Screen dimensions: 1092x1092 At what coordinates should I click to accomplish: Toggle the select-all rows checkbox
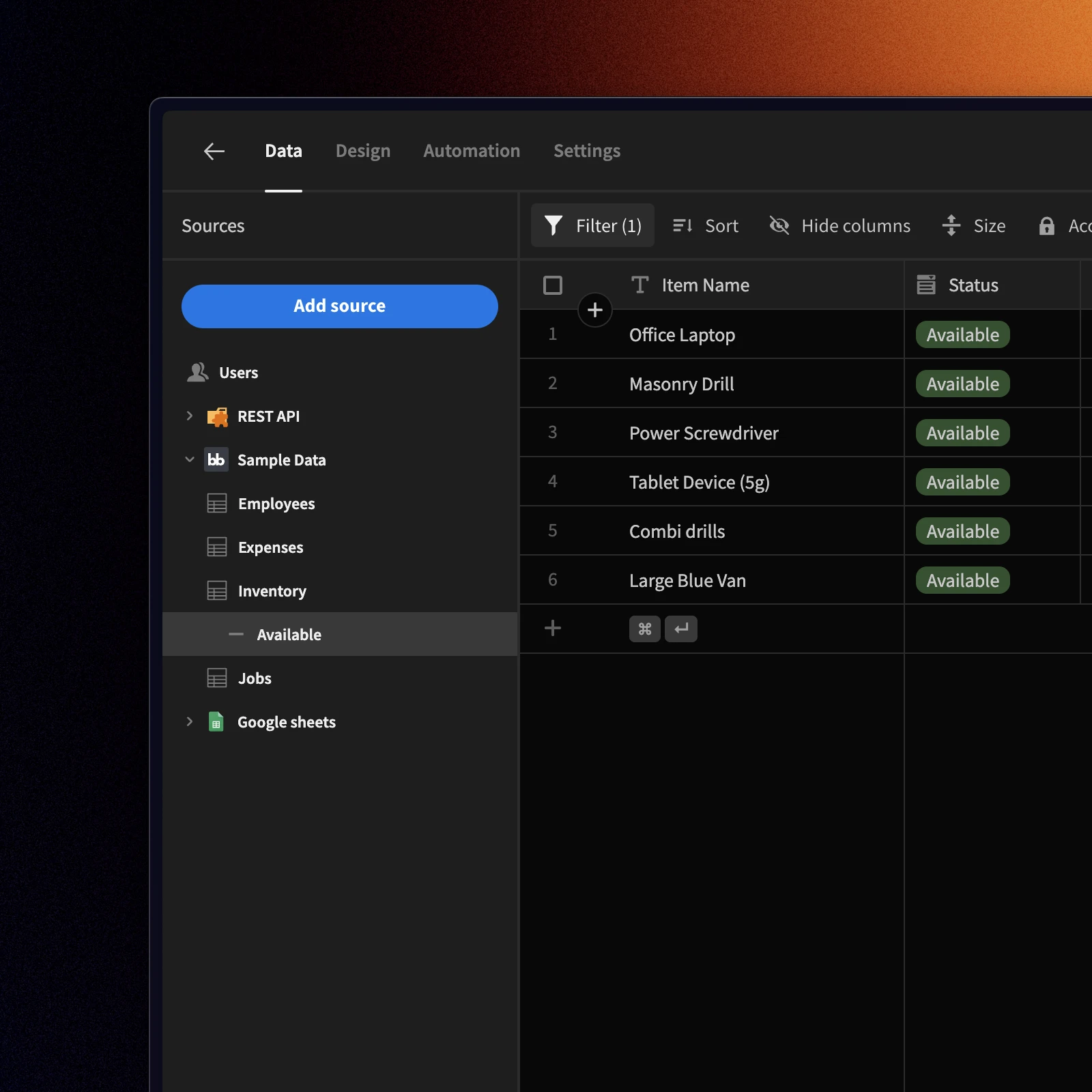553,285
